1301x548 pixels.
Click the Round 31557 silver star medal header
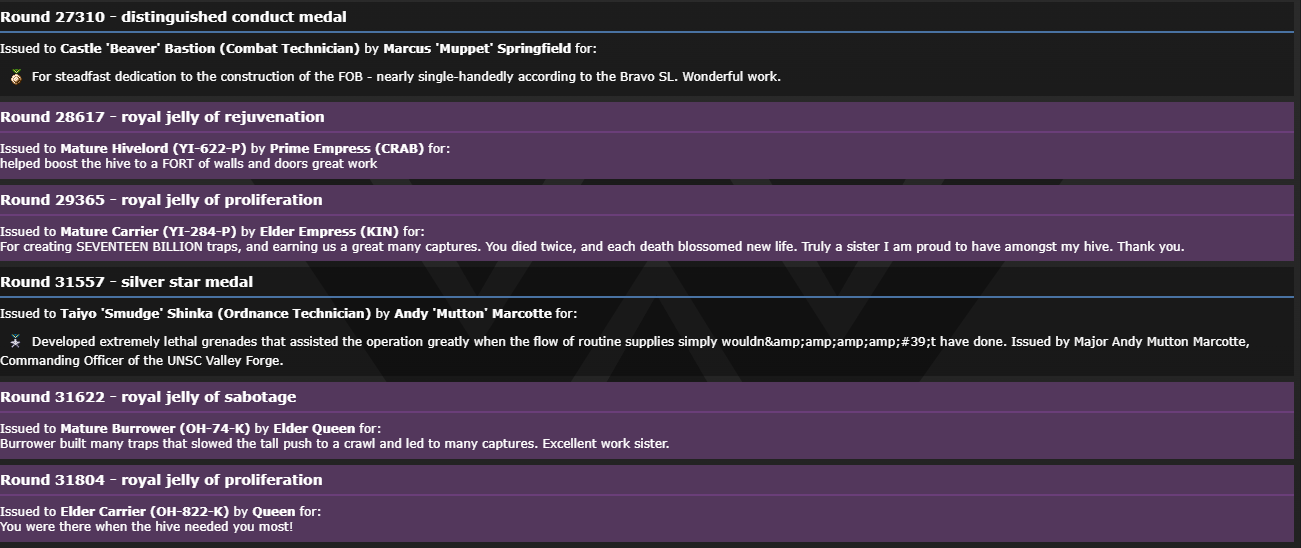tap(126, 282)
